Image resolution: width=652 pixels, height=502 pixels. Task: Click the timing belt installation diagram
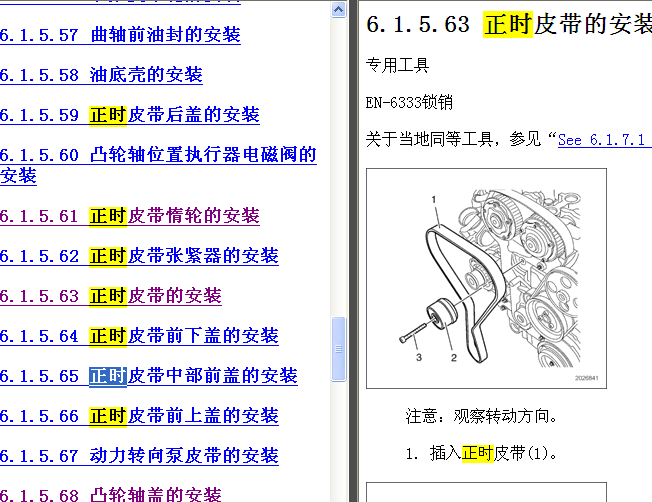(x=486, y=278)
